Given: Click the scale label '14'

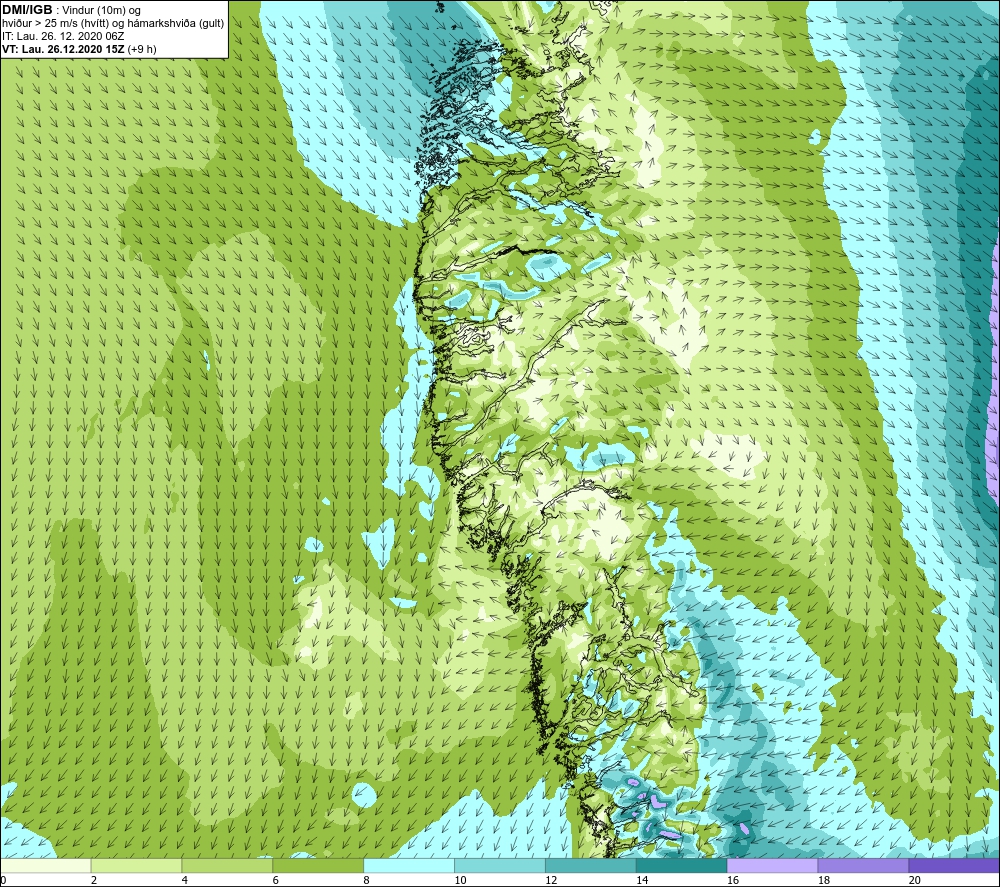Looking at the screenshot, I should point(642,880).
